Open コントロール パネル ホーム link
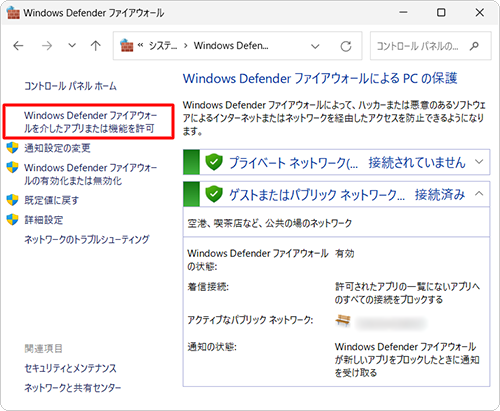Image resolution: width=500 pixels, height=411 pixels. point(70,86)
